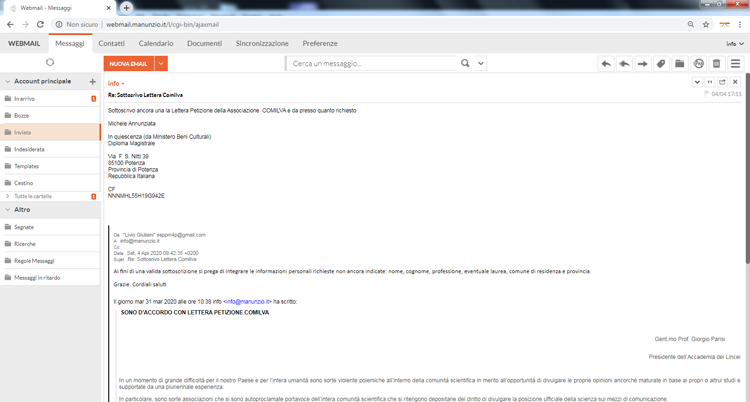The width and height of the screenshot is (750, 402).
Task: Click info@manunzio.it link in quoted text
Action: pyautogui.click(x=248, y=302)
